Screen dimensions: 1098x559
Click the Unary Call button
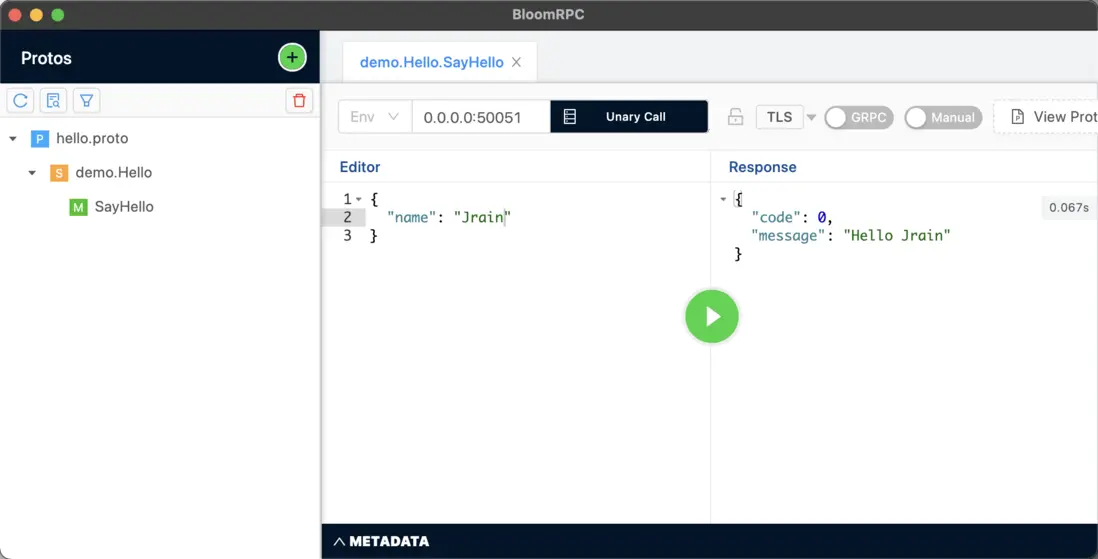click(629, 117)
